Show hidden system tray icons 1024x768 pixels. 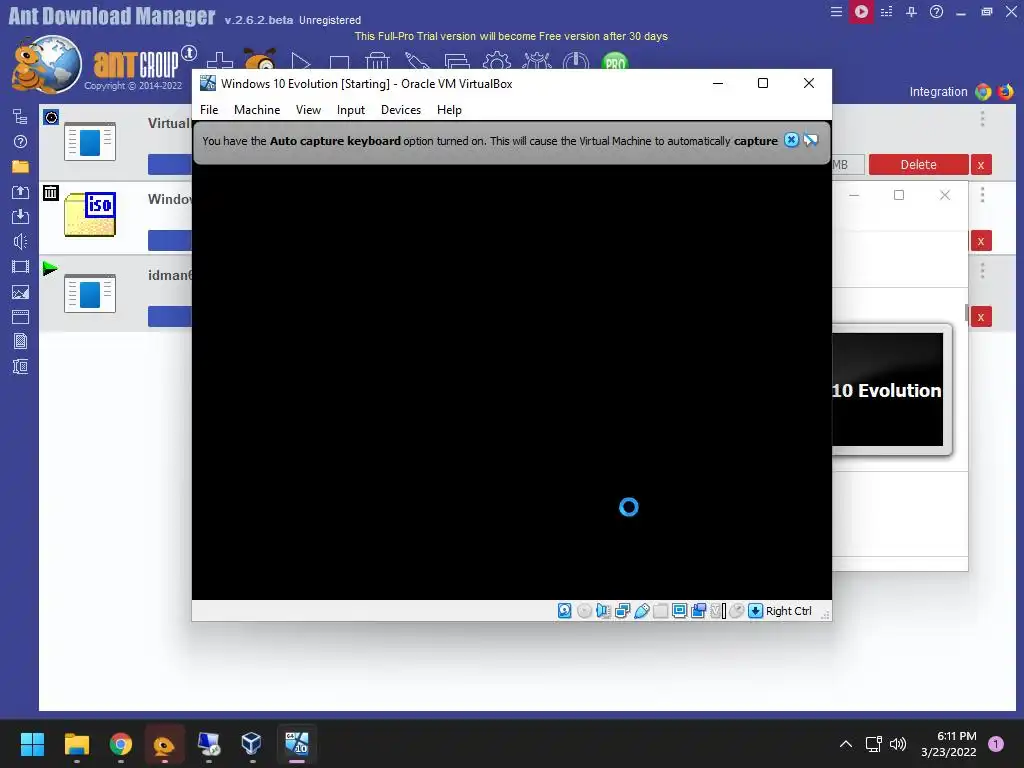(x=846, y=744)
